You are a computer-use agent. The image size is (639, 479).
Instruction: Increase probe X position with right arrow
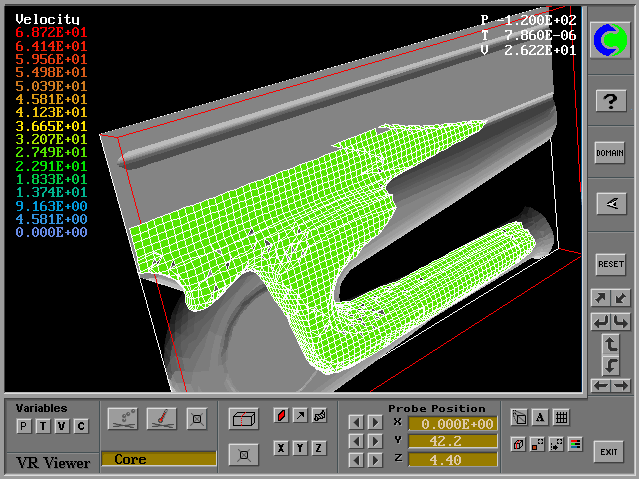tap(375, 423)
